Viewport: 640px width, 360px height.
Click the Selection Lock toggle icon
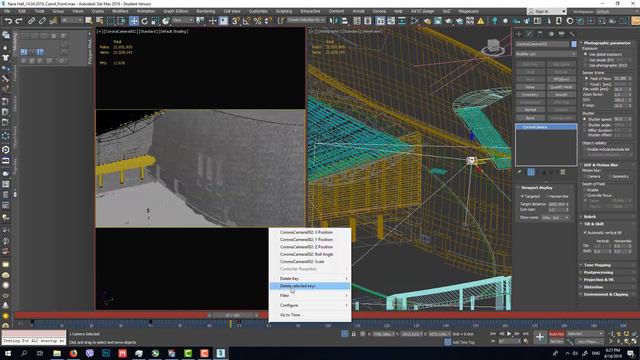point(353,334)
